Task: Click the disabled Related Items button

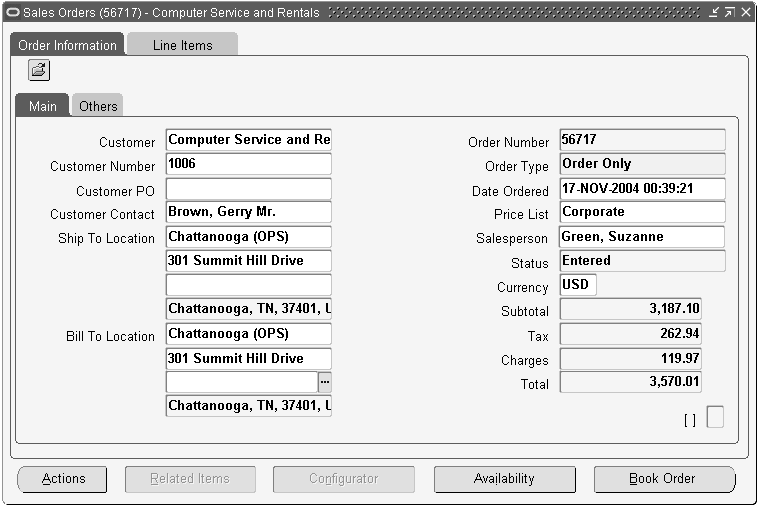Action: point(190,479)
